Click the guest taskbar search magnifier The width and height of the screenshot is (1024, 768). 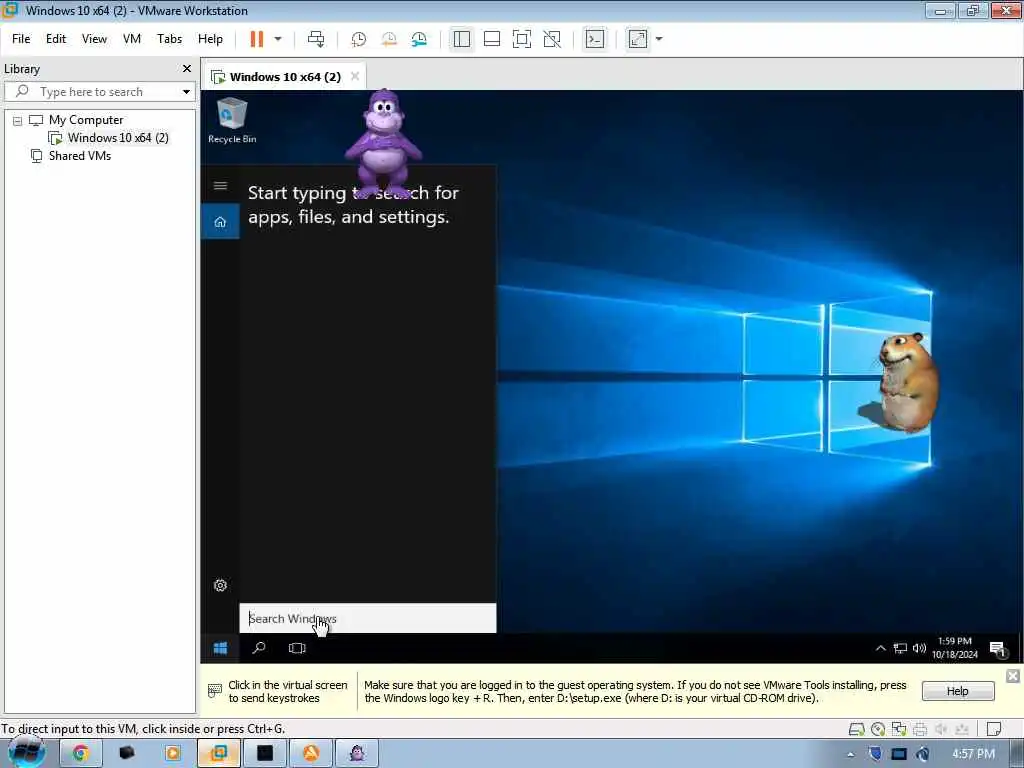tap(259, 648)
